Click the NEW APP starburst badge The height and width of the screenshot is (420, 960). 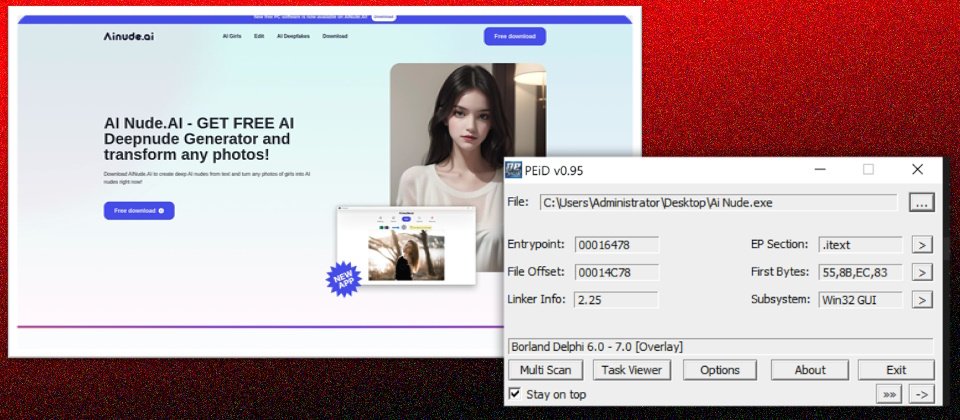(x=344, y=279)
